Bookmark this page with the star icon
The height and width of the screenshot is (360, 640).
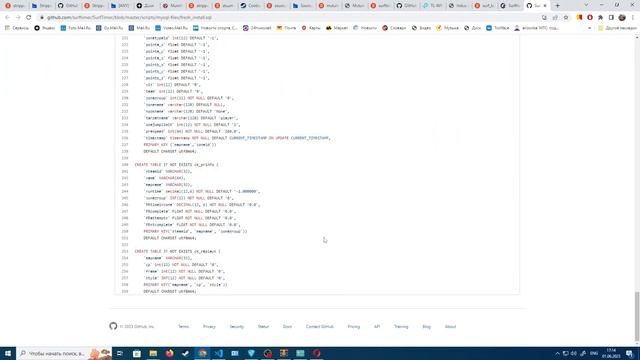click(566, 18)
